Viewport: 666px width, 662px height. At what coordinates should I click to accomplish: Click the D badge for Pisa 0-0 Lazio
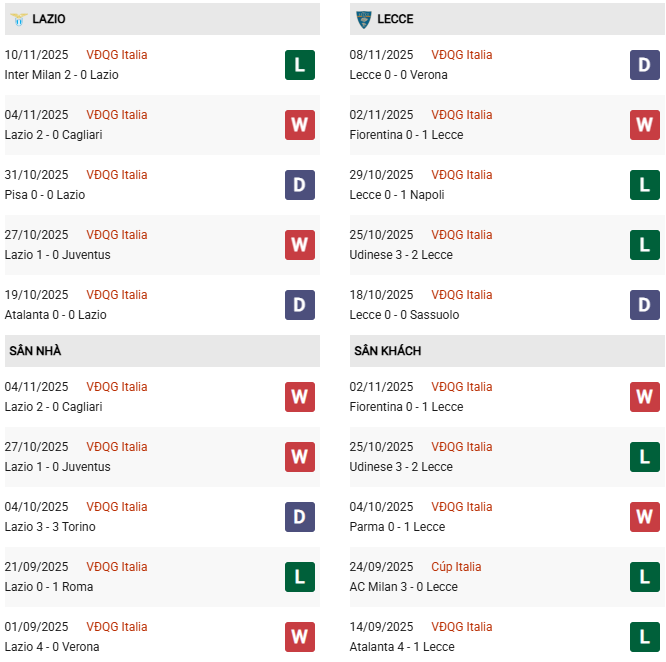[299, 185]
